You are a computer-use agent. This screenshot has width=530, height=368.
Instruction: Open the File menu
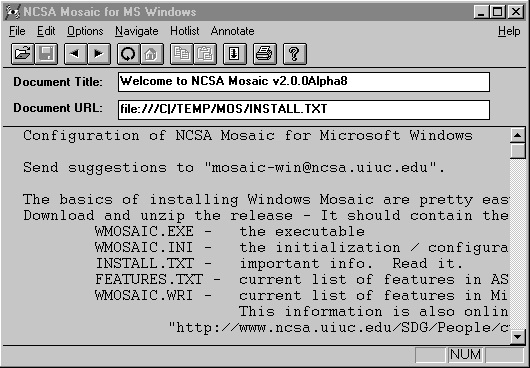tap(17, 31)
